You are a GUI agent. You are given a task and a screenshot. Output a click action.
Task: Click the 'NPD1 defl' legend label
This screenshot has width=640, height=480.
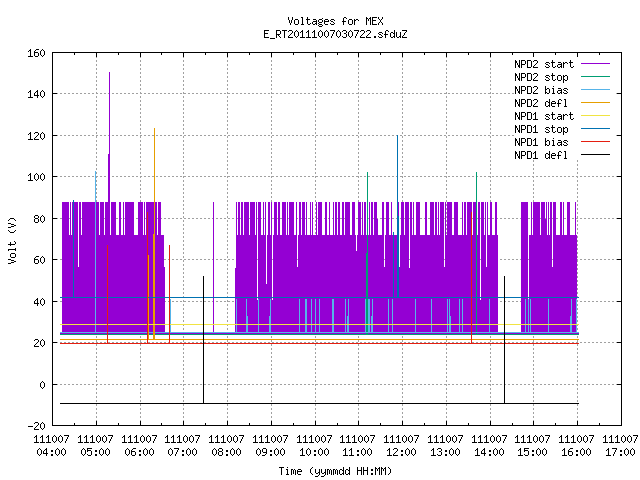coord(541,156)
